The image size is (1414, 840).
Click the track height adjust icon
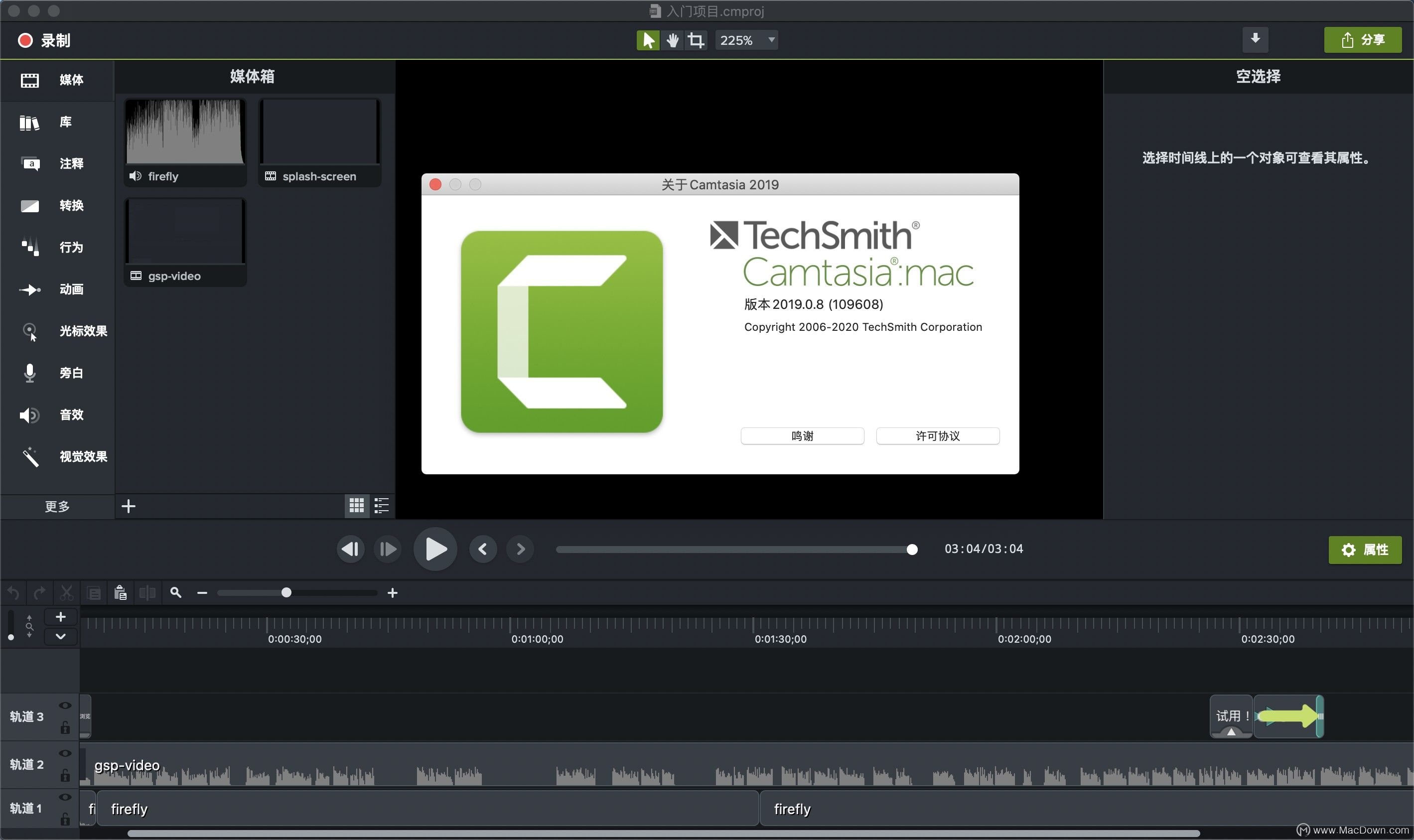click(29, 627)
